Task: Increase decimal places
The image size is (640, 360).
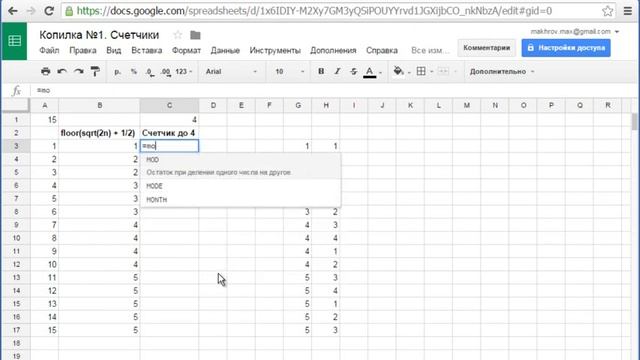Action: pyautogui.click(x=166, y=72)
